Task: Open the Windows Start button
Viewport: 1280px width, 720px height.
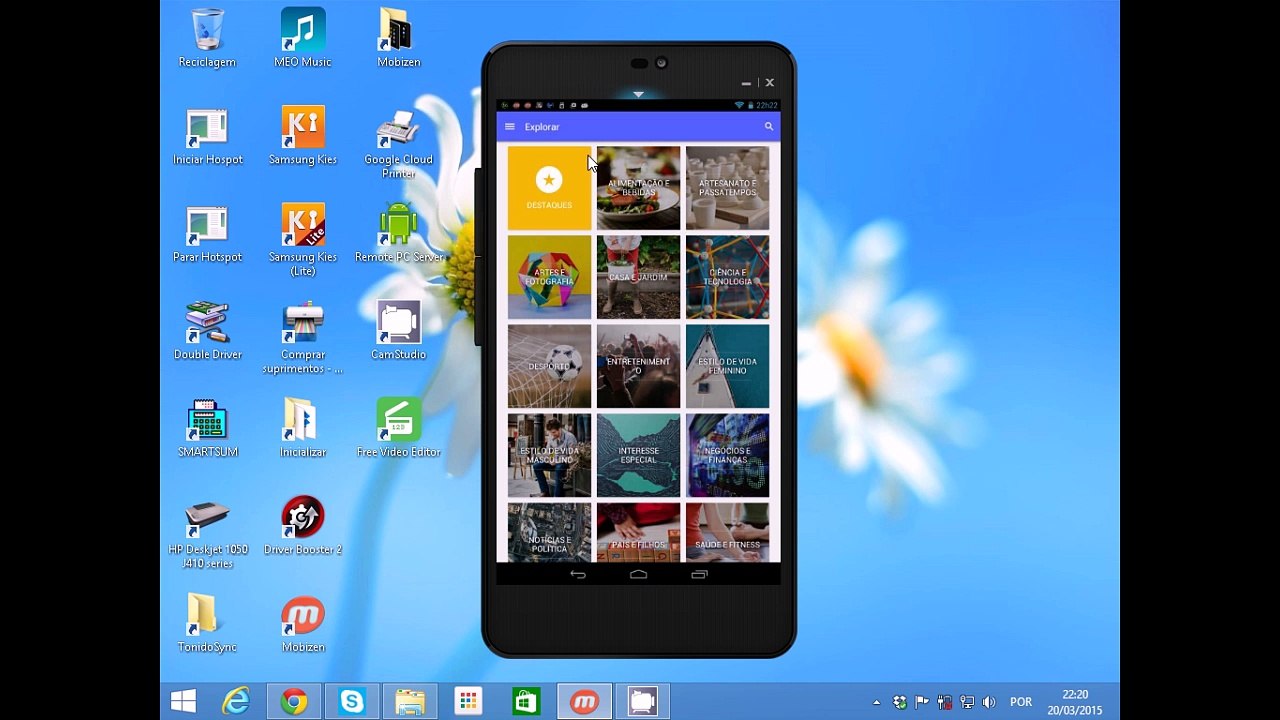Action: tap(183, 701)
